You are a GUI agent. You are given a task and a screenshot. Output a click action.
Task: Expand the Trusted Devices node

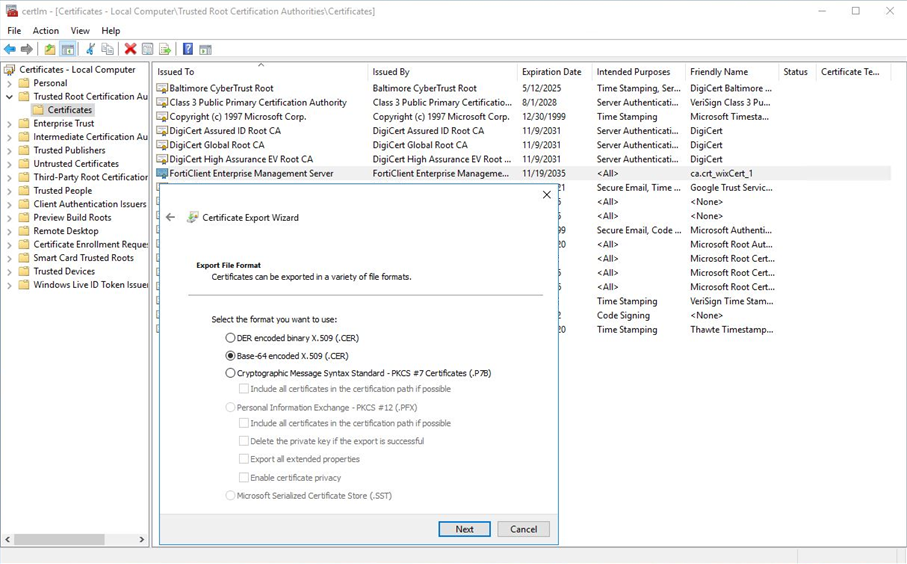tap(9, 271)
